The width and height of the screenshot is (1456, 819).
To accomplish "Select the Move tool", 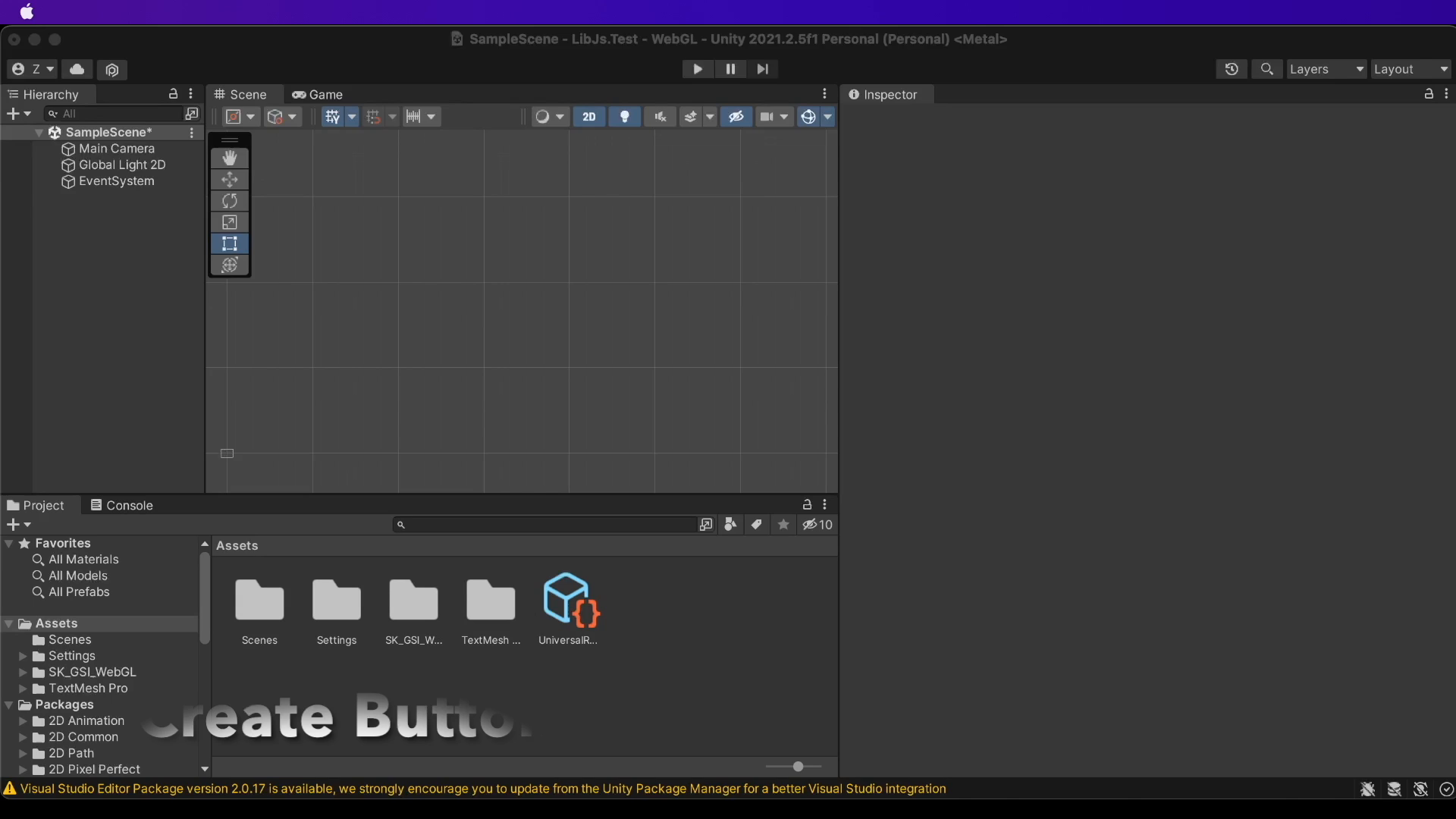I will [230, 179].
